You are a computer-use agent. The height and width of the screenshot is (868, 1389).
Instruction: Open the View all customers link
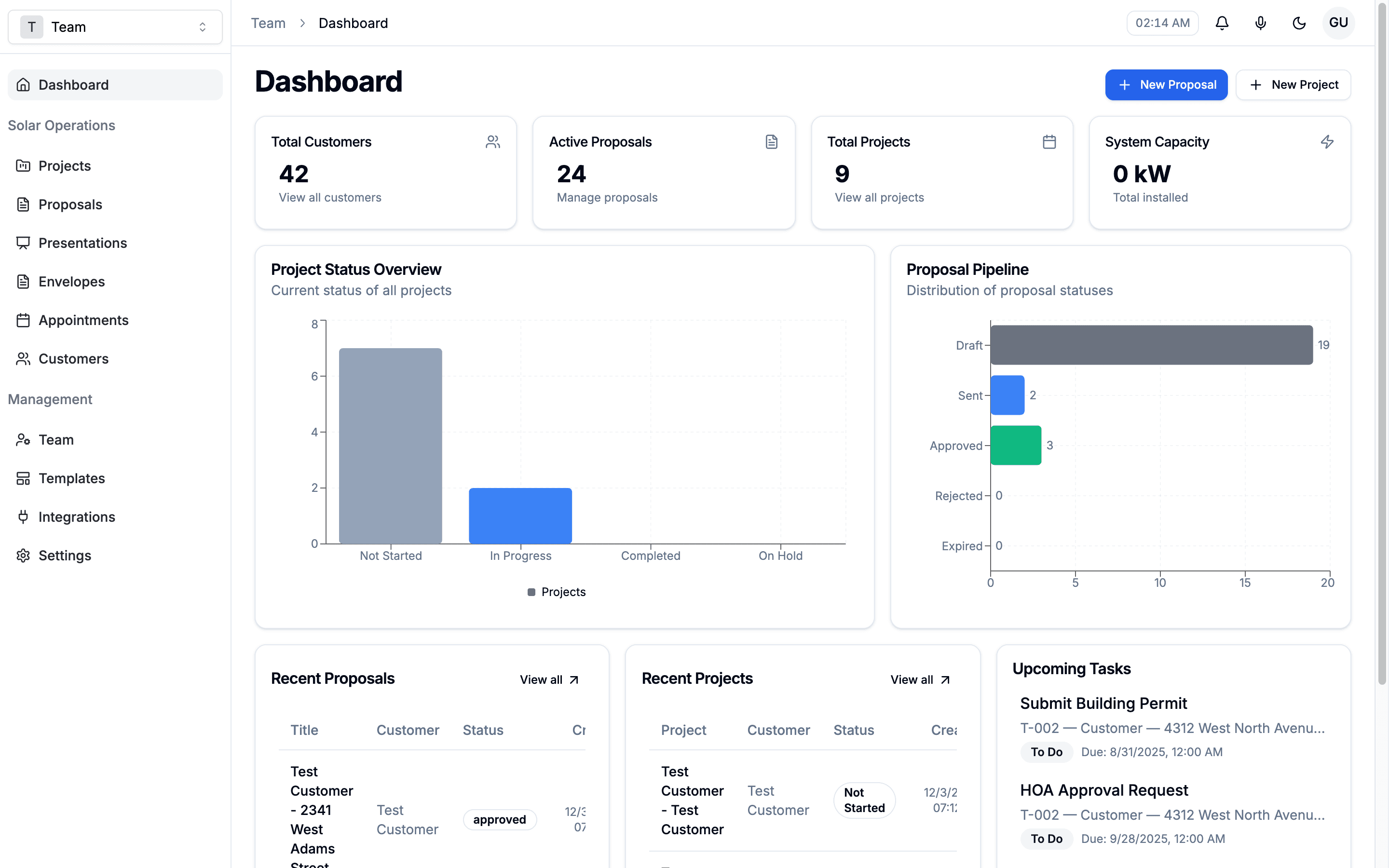pyautogui.click(x=330, y=198)
